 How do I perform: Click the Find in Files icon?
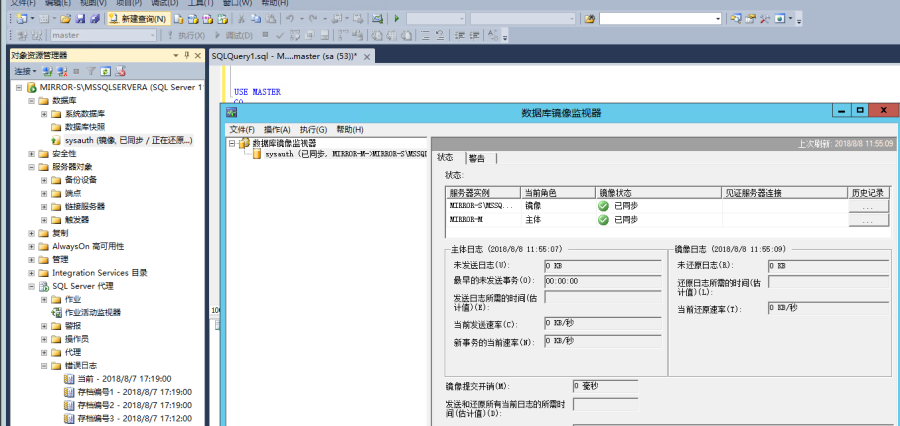589,19
